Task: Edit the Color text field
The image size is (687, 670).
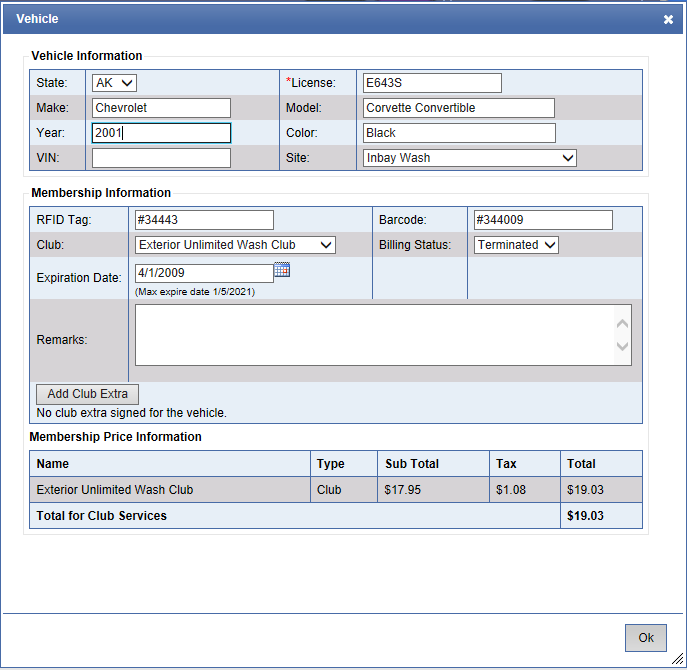Action: (458, 133)
